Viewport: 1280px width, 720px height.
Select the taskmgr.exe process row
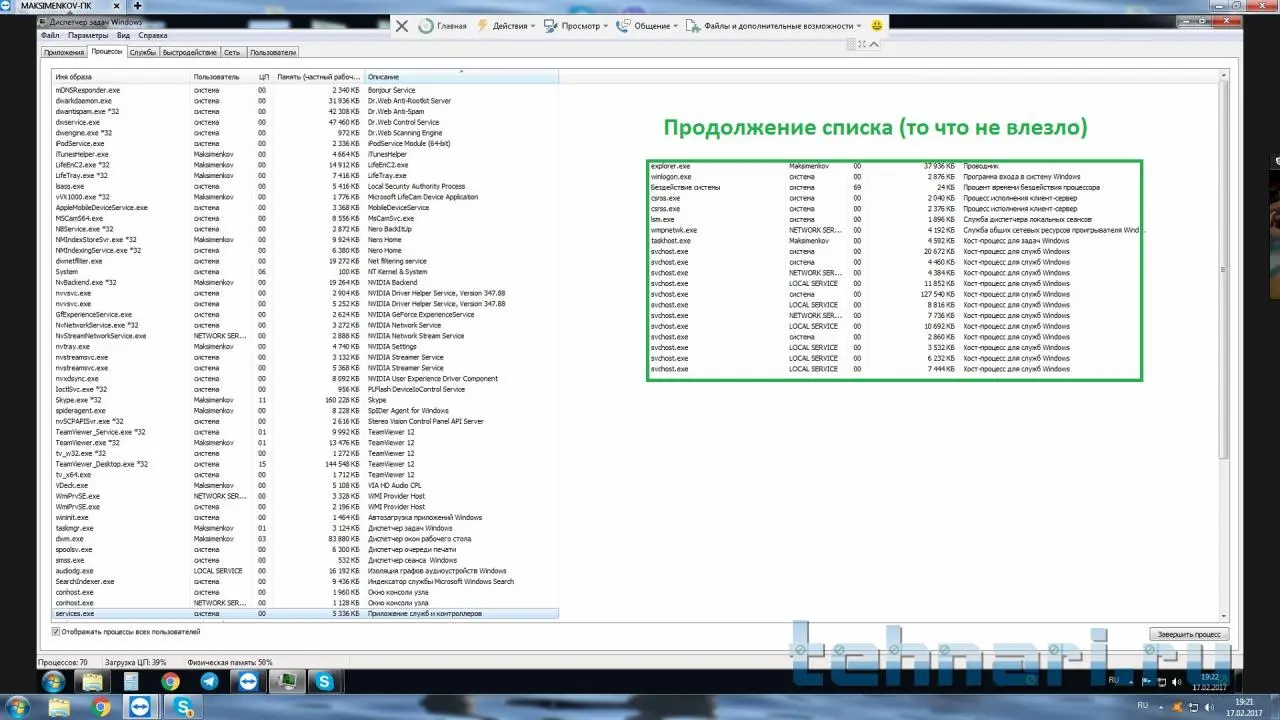[x=305, y=528]
